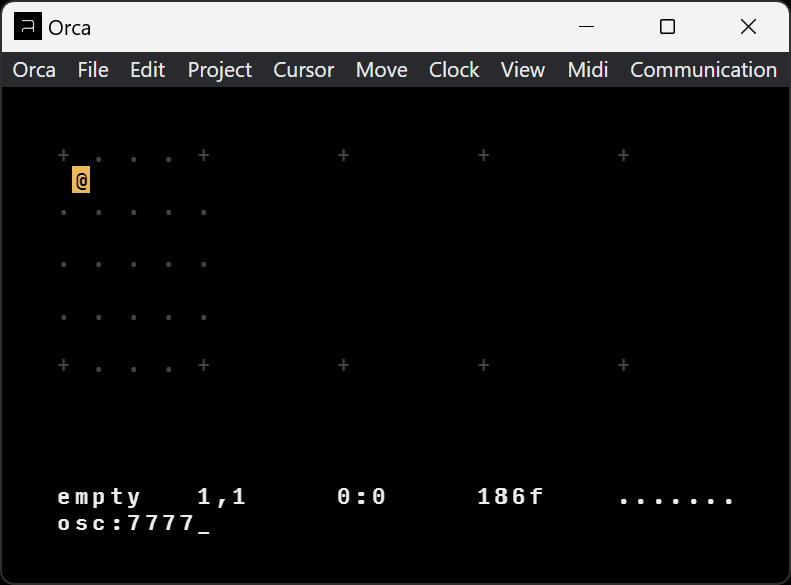Click the 'empty' status text
The height and width of the screenshot is (585, 791).
(x=99, y=497)
